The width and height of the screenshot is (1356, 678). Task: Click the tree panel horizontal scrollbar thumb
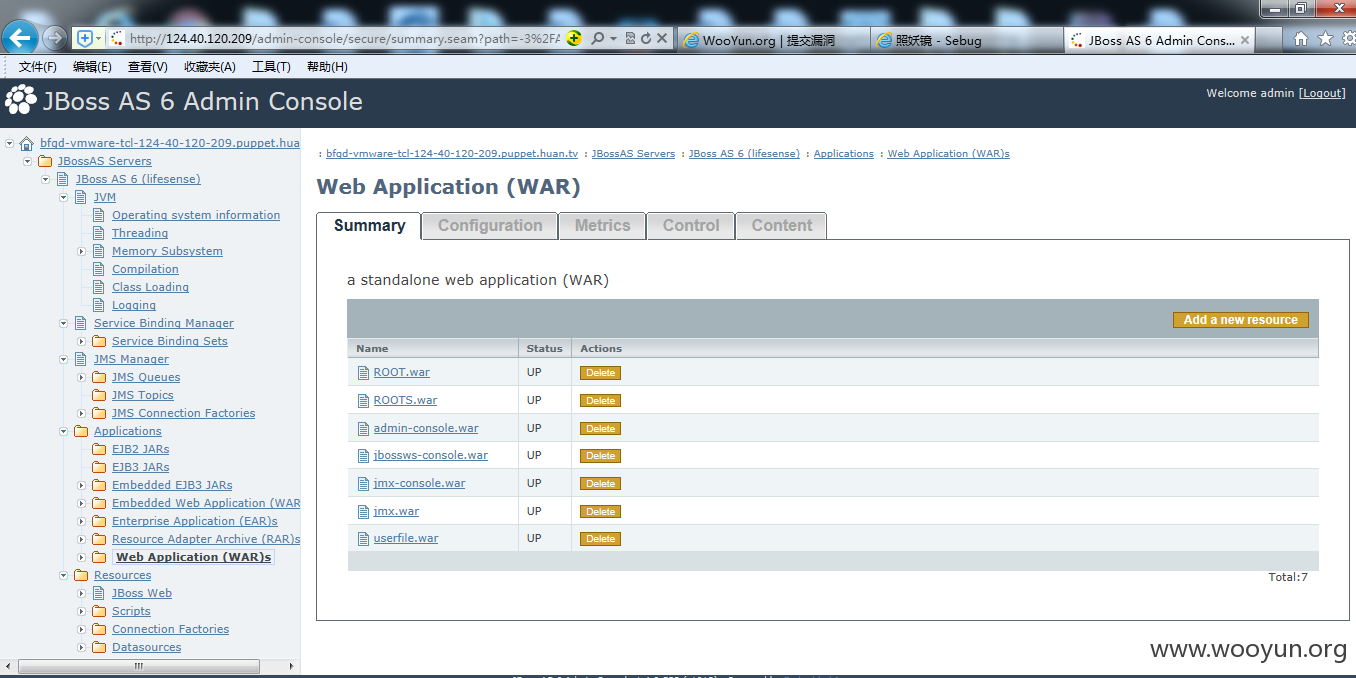[x=139, y=666]
